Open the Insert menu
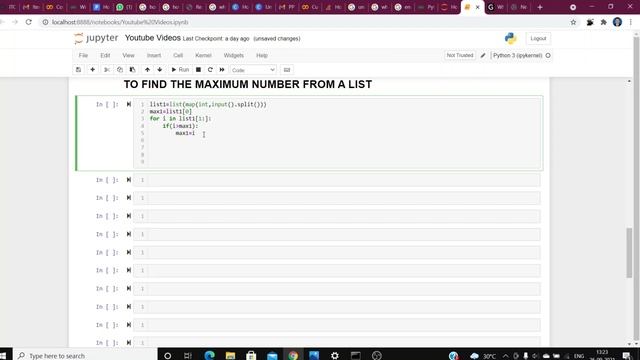 (154, 56)
